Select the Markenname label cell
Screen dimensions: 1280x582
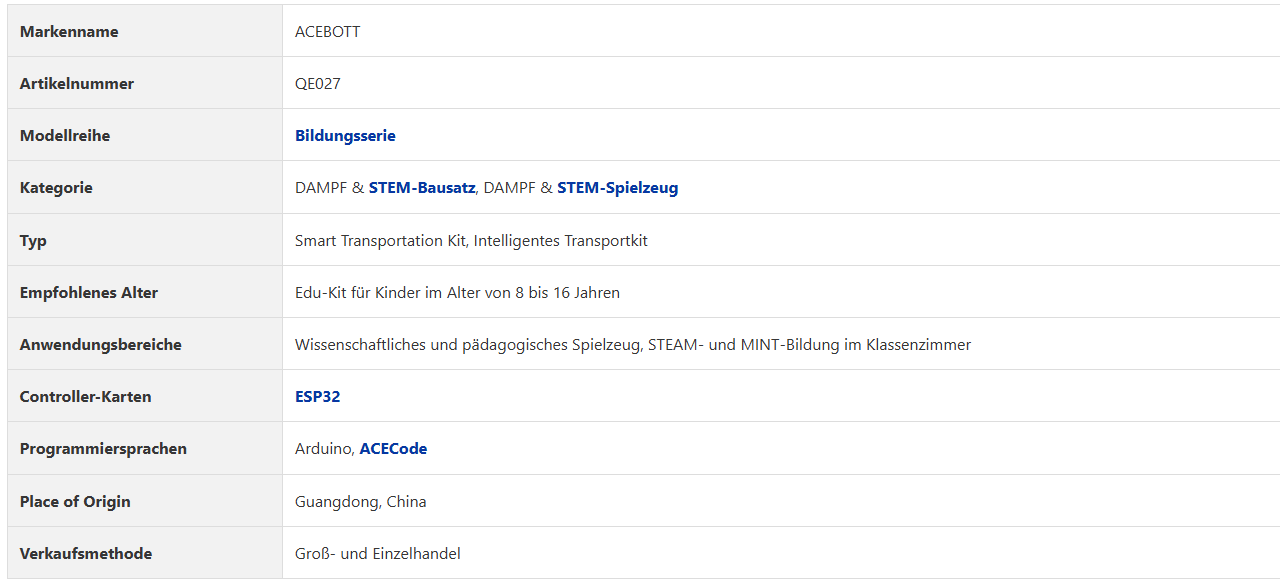(145, 31)
